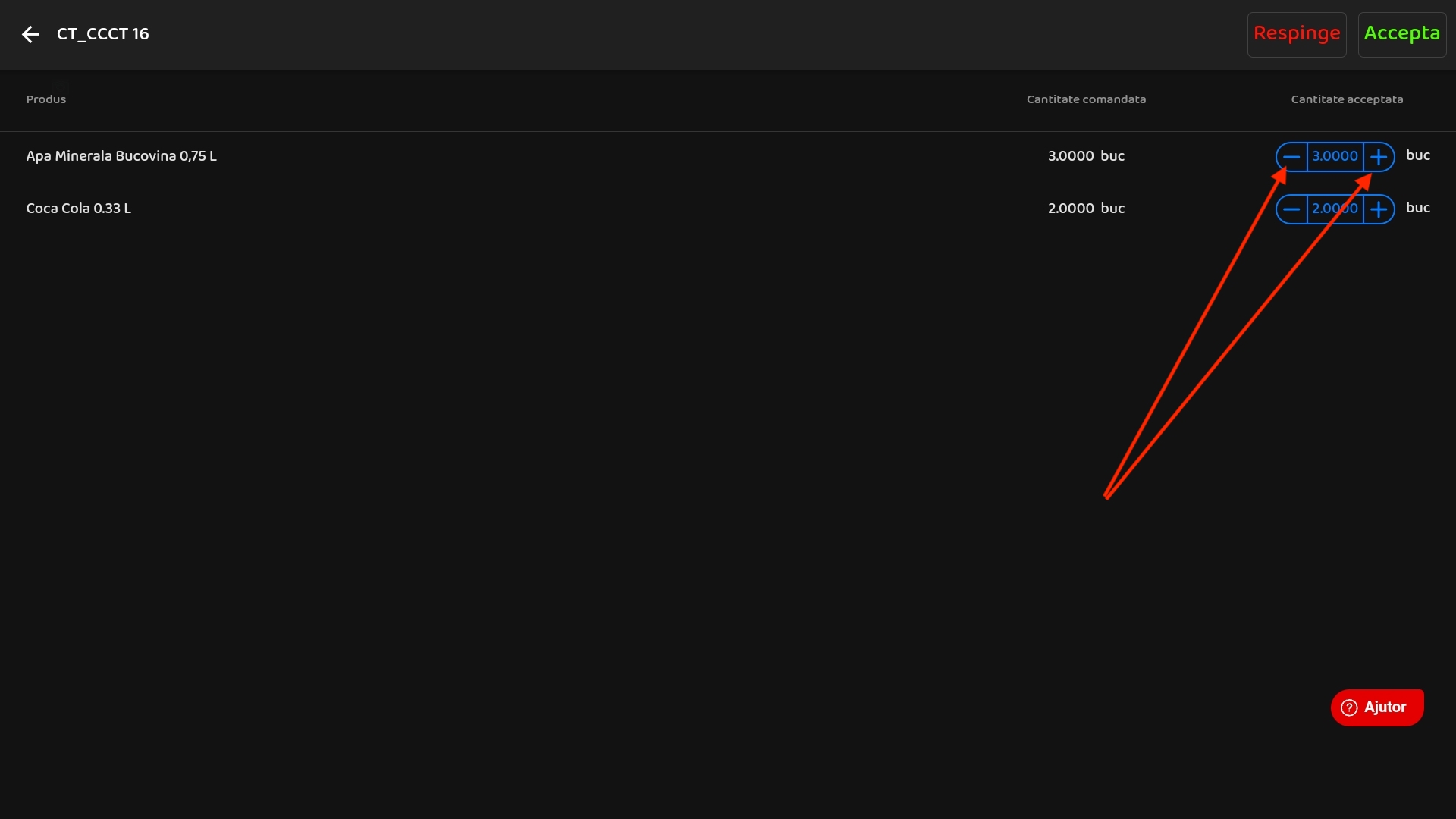Click ordered quantity 2.0000 buc
The width and height of the screenshot is (1456, 819).
coord(1086,209)
